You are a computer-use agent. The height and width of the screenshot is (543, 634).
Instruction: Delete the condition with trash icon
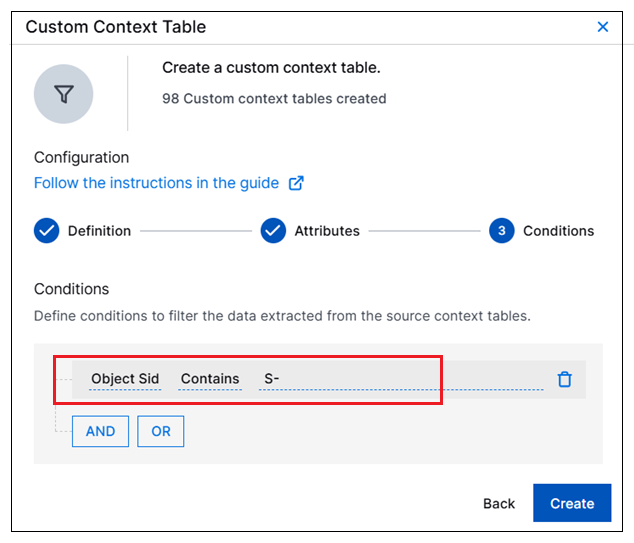pos(565,379)
